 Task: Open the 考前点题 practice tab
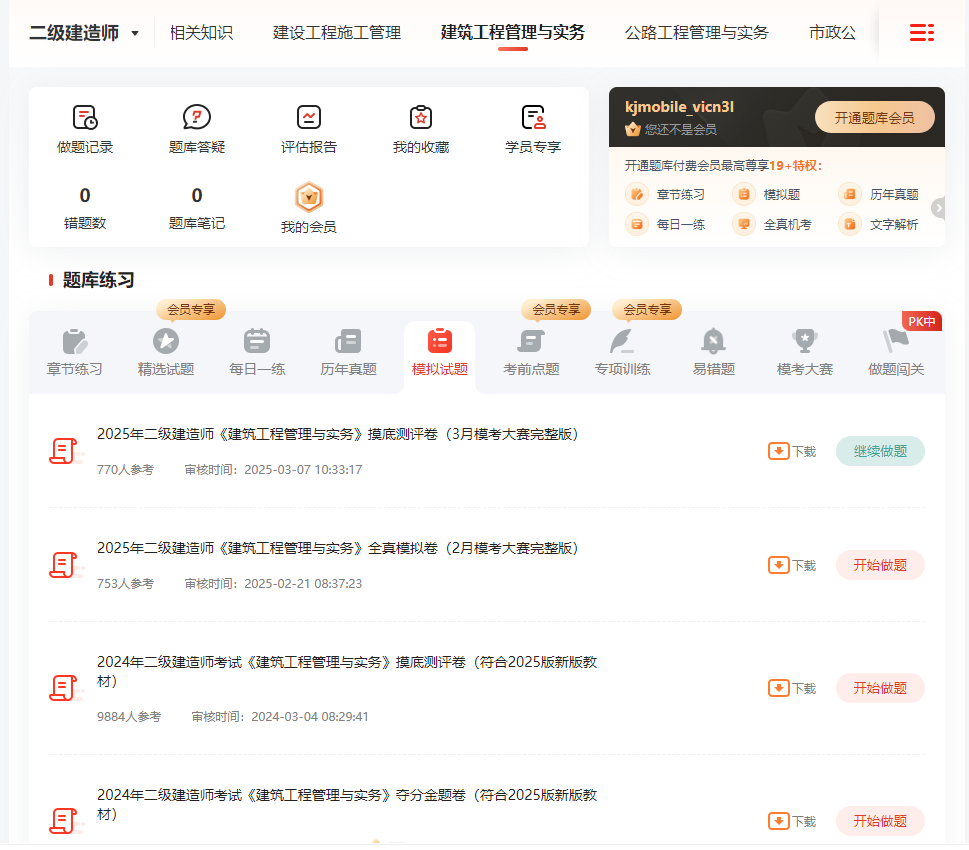[x=531, y=352]
